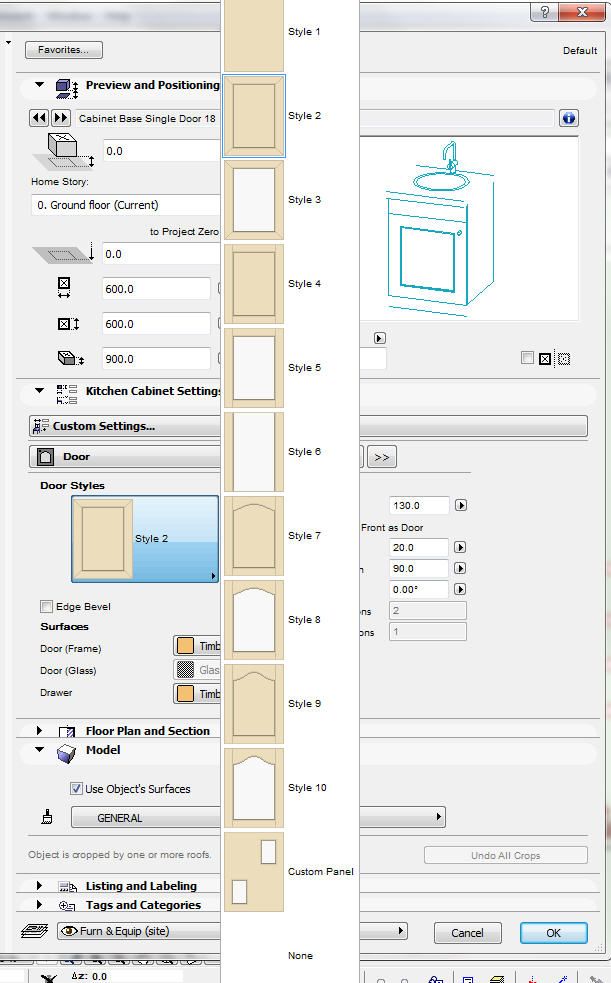The height and width of the screenshot is (983, 611).
Task: Click cabinet 3D preview image
Action: [469, 229]
